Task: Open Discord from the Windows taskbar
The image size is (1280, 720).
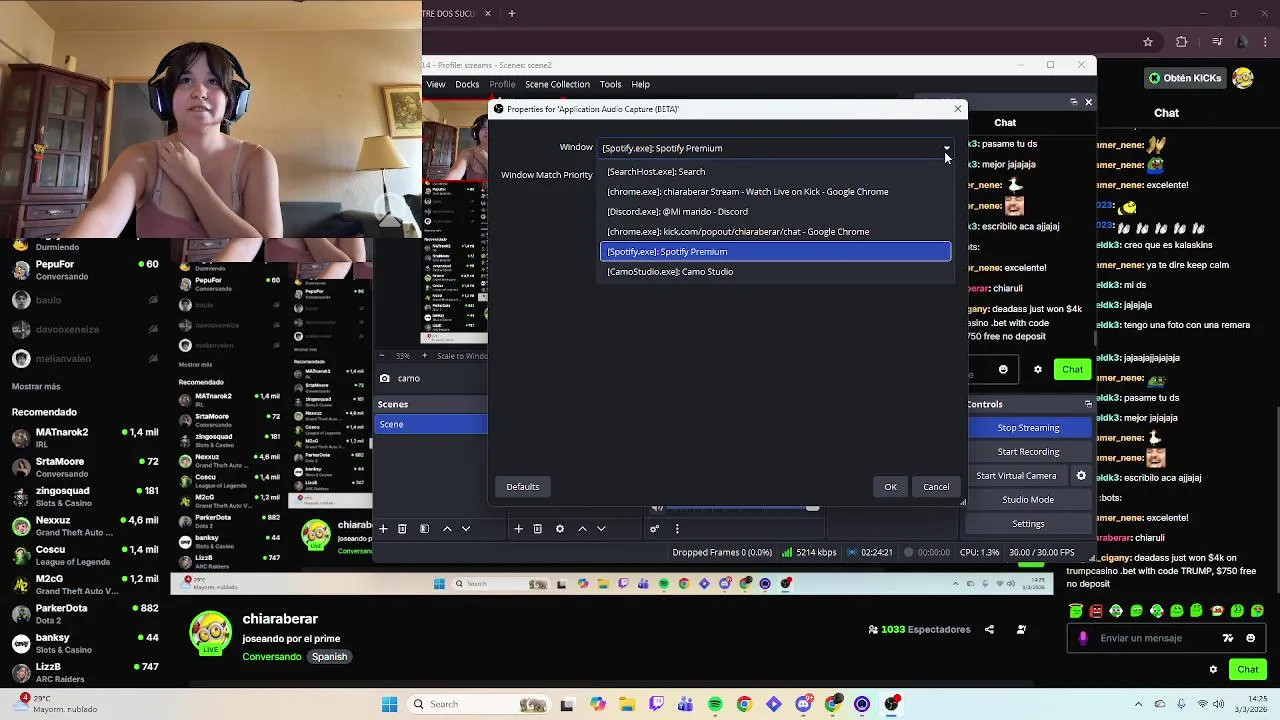Action: tap(803, 704)
